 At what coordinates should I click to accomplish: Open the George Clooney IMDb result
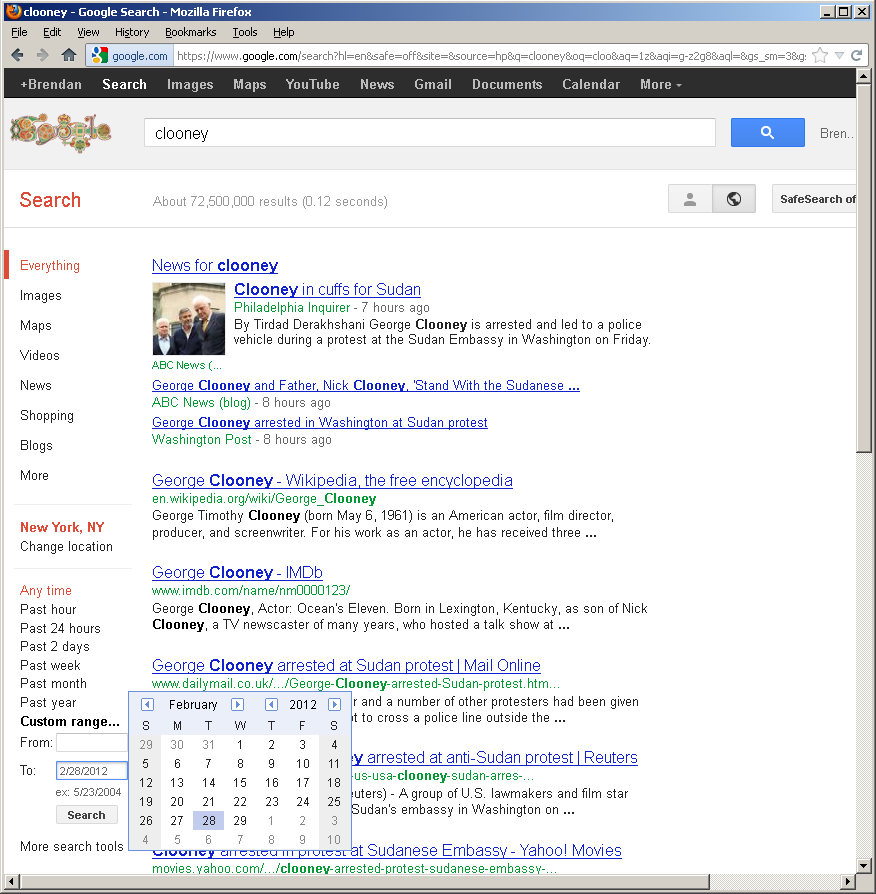pos(237,572)
